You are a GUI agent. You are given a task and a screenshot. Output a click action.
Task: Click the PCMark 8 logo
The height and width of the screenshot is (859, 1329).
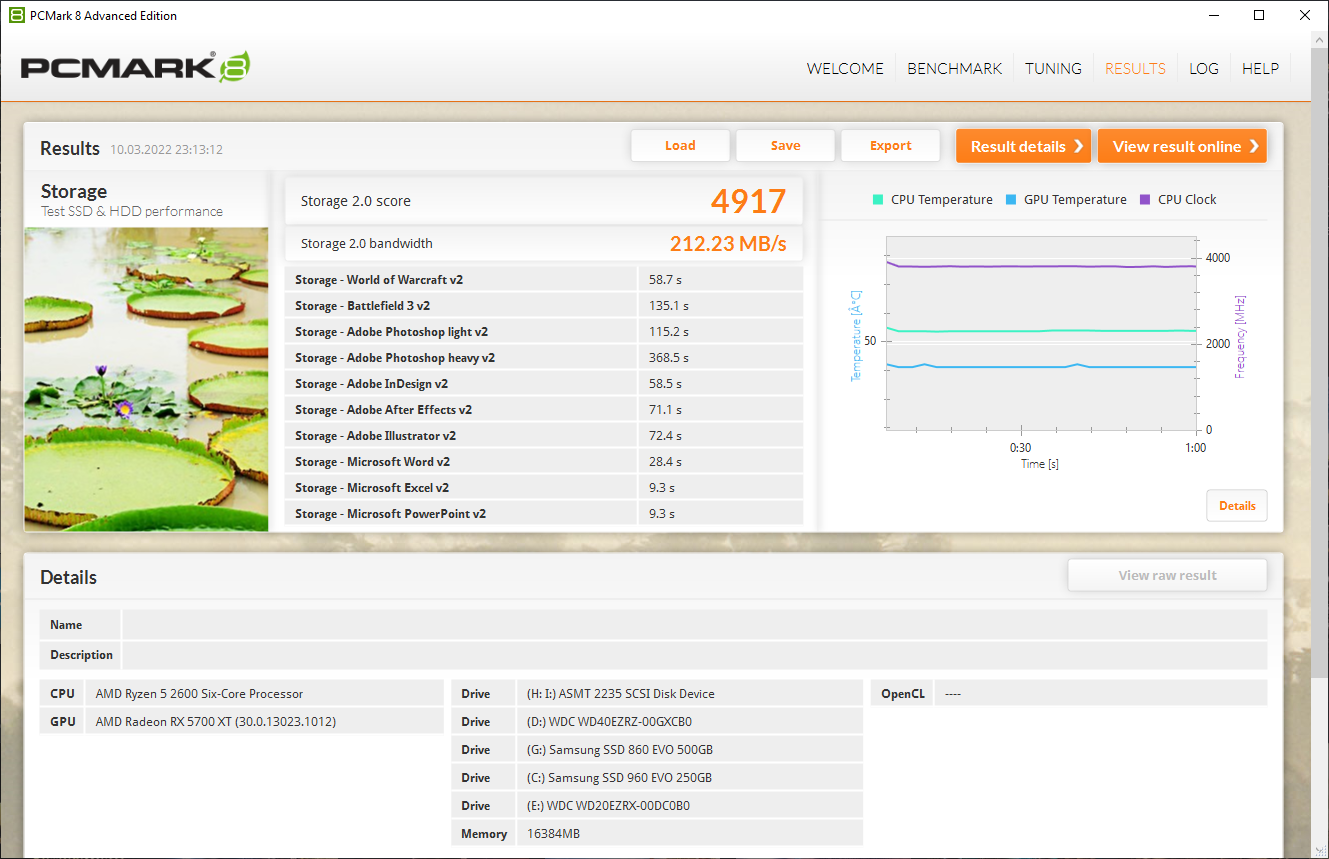tap(135, 67)
